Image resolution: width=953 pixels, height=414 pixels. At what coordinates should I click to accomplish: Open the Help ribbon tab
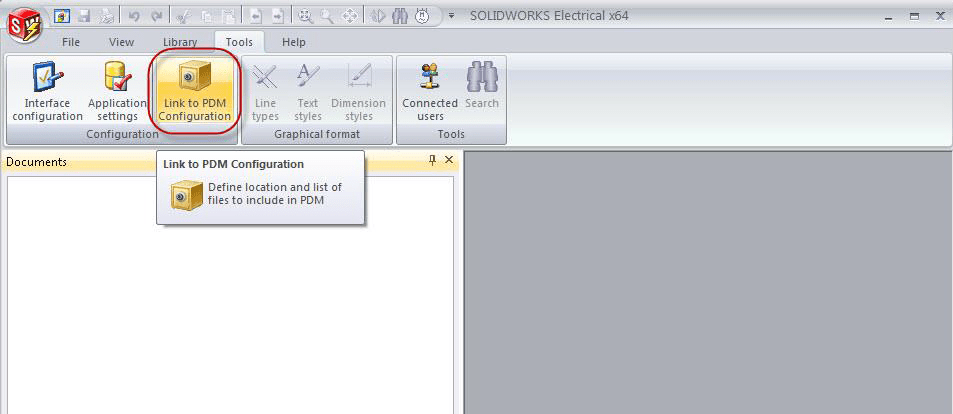pos(294,42)
